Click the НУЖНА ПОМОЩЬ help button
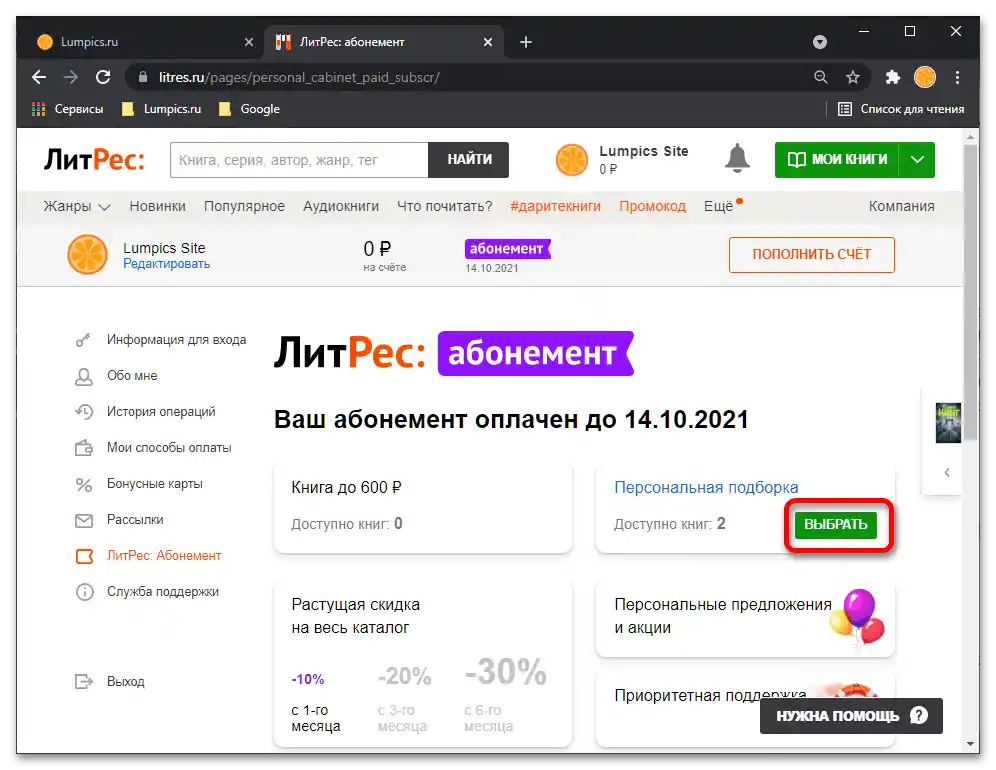 click(851, 715)
